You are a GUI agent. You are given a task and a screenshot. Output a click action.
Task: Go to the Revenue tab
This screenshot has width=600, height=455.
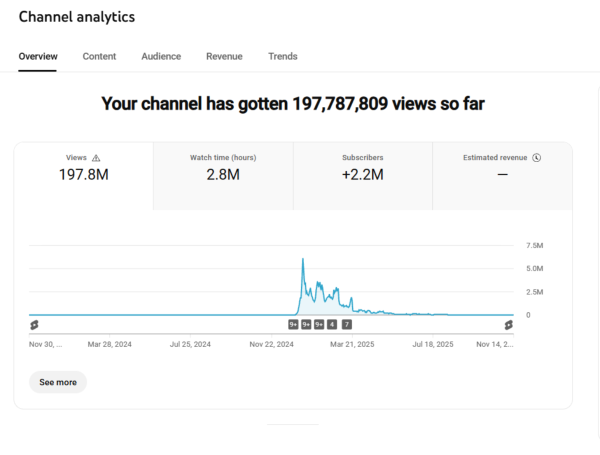click(224, 57)
